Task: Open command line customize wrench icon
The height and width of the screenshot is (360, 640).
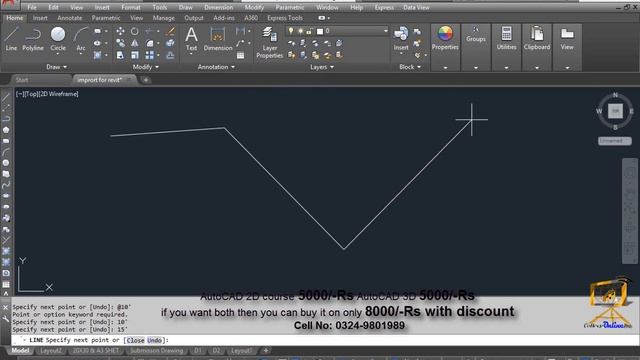Action: [x=5, y=318]
